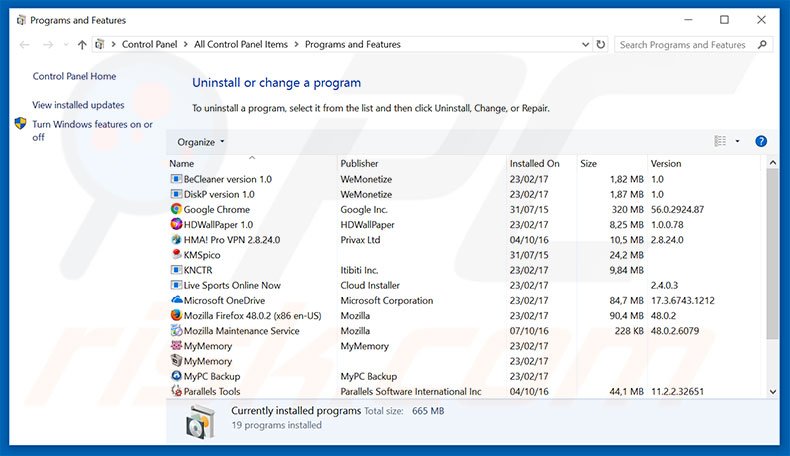This screenshot has height=456, width=790.
Task: Click the Back navigation arrow
Action: point(25,45)
